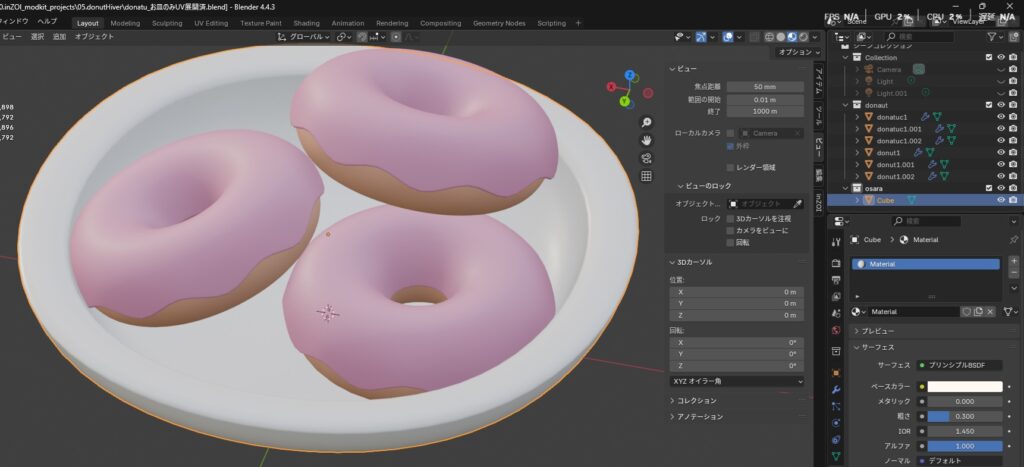The image size is (1024, 467).
Task: Hide donatuc1 with its eye icon
Action: click(1000, 117)
